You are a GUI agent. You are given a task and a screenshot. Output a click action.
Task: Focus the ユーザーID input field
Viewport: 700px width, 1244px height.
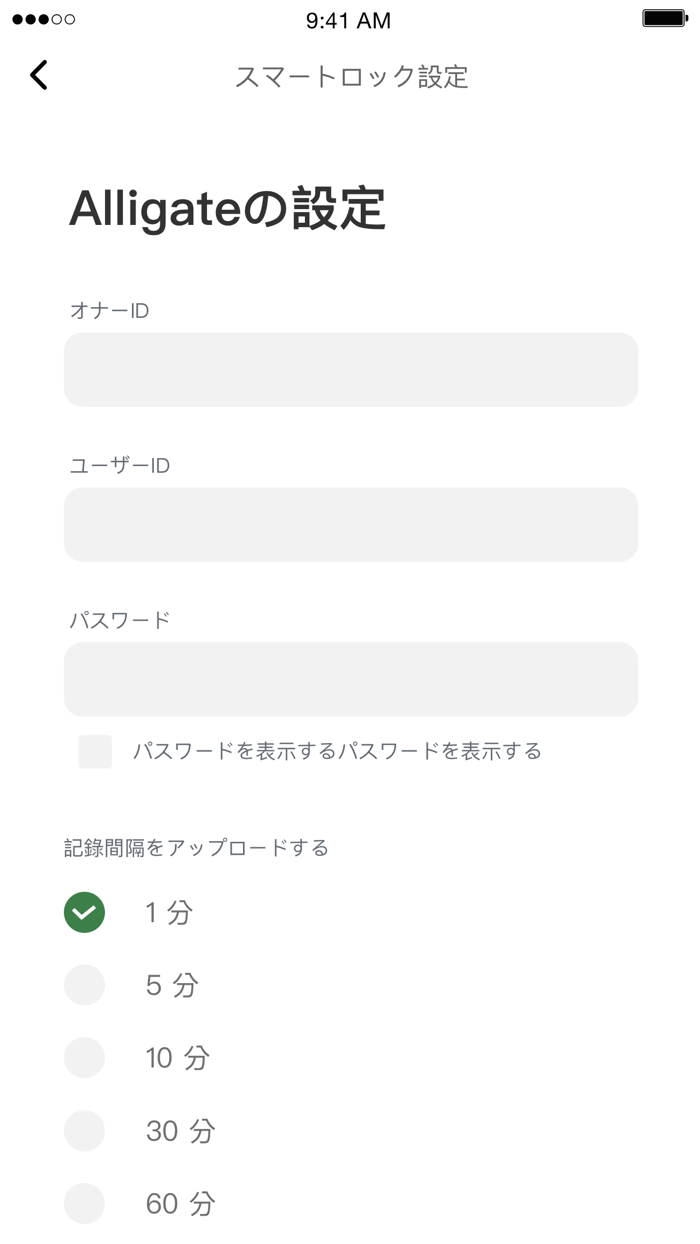351,524
